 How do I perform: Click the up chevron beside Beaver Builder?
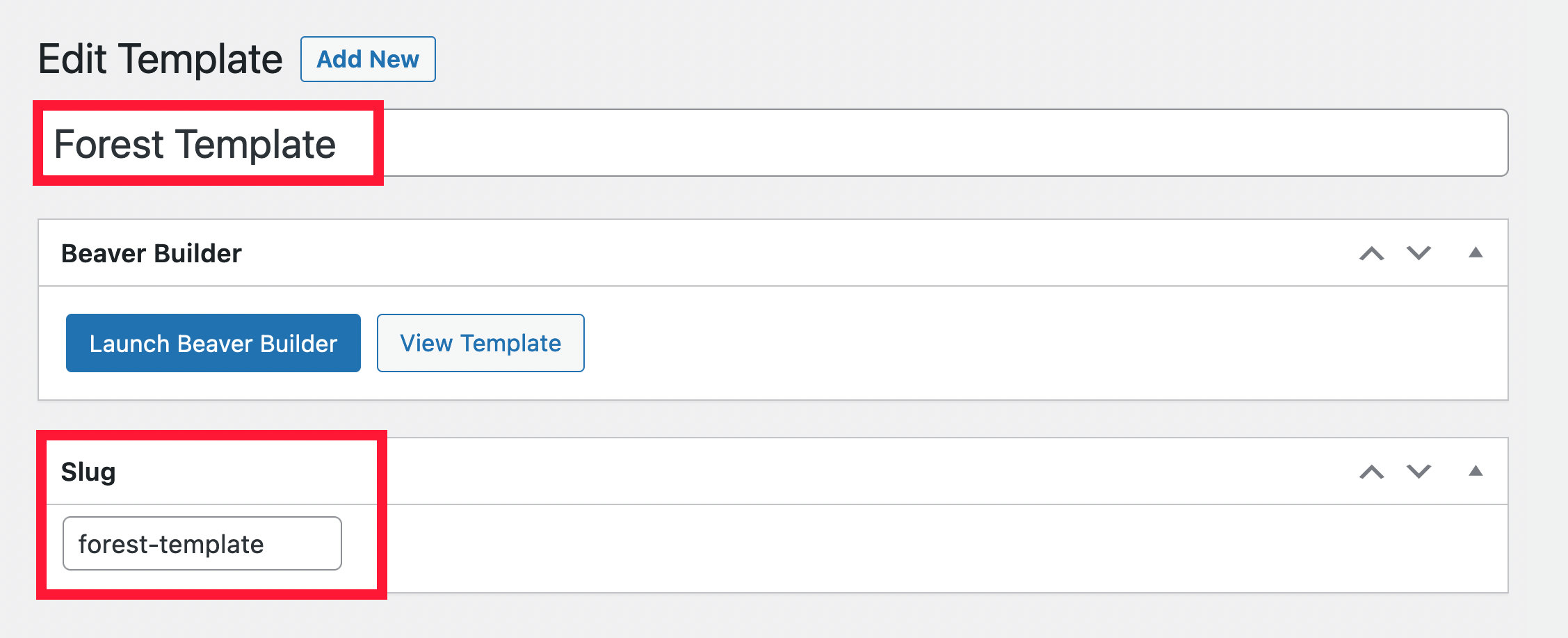click(1371, 253)
